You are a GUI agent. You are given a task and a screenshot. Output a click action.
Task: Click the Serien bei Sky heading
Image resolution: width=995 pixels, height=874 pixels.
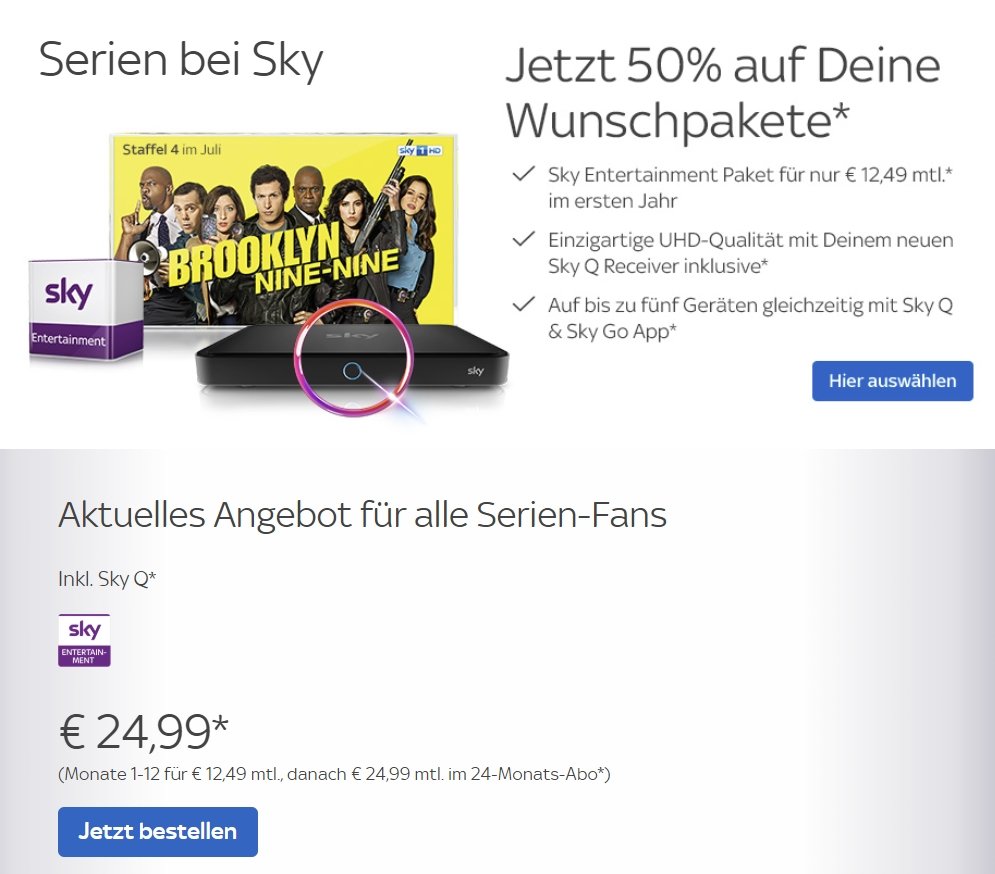180,60
